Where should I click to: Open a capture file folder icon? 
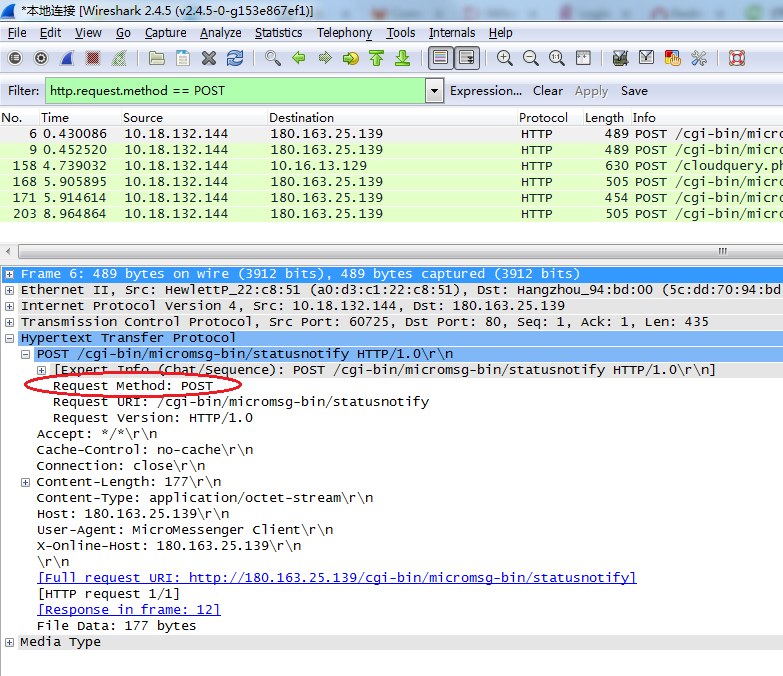click(x=157, y=58)
